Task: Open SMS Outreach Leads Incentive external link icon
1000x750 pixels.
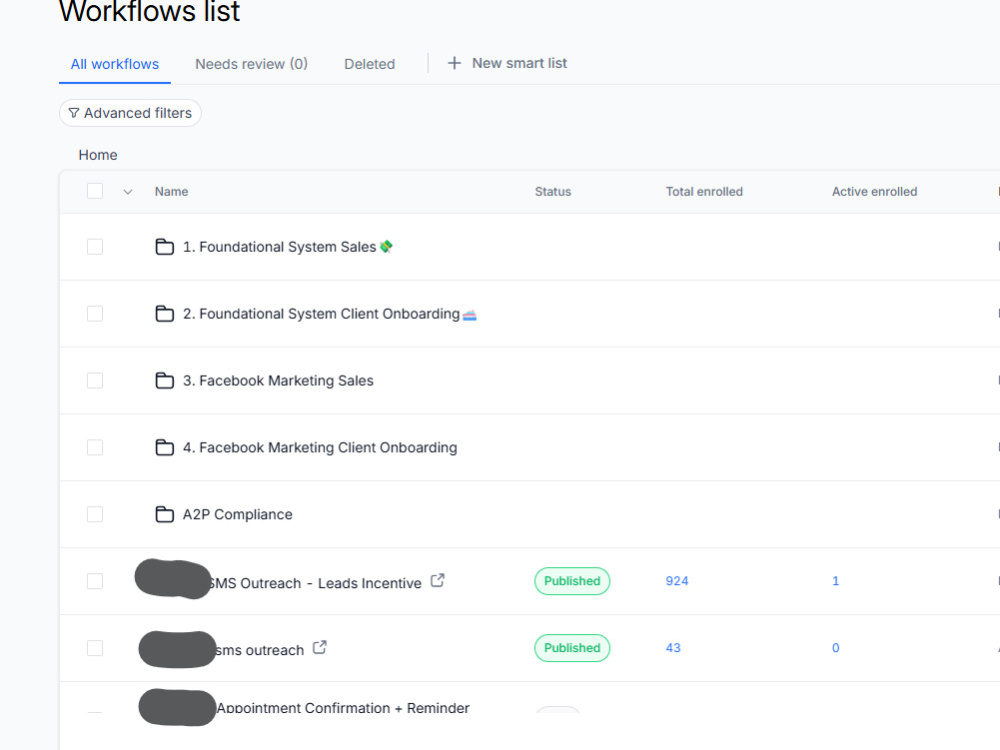Action: [x=438, y=580]
